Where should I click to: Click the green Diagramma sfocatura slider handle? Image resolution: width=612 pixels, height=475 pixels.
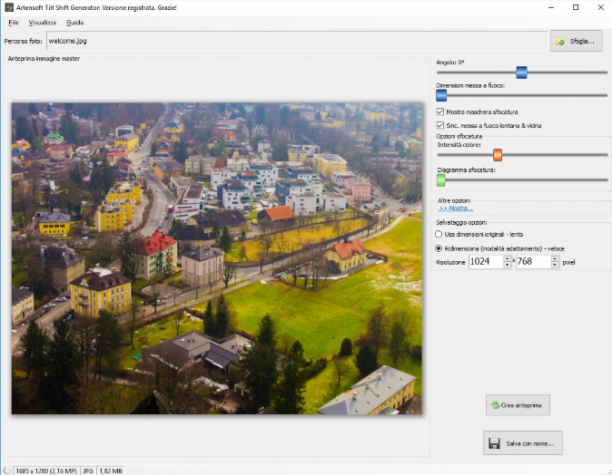[441, 180]
